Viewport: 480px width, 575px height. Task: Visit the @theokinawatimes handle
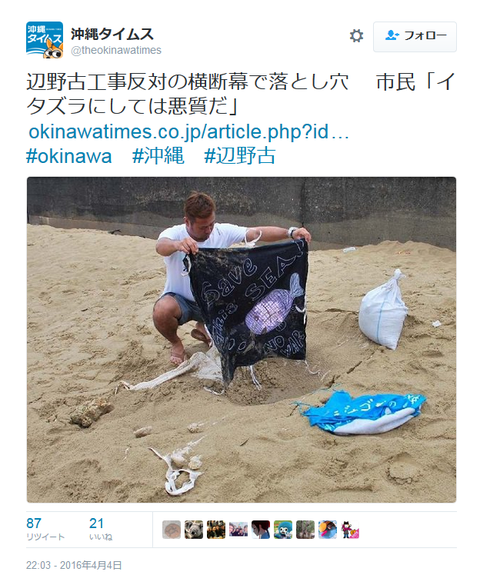click(x=116, y=50)
